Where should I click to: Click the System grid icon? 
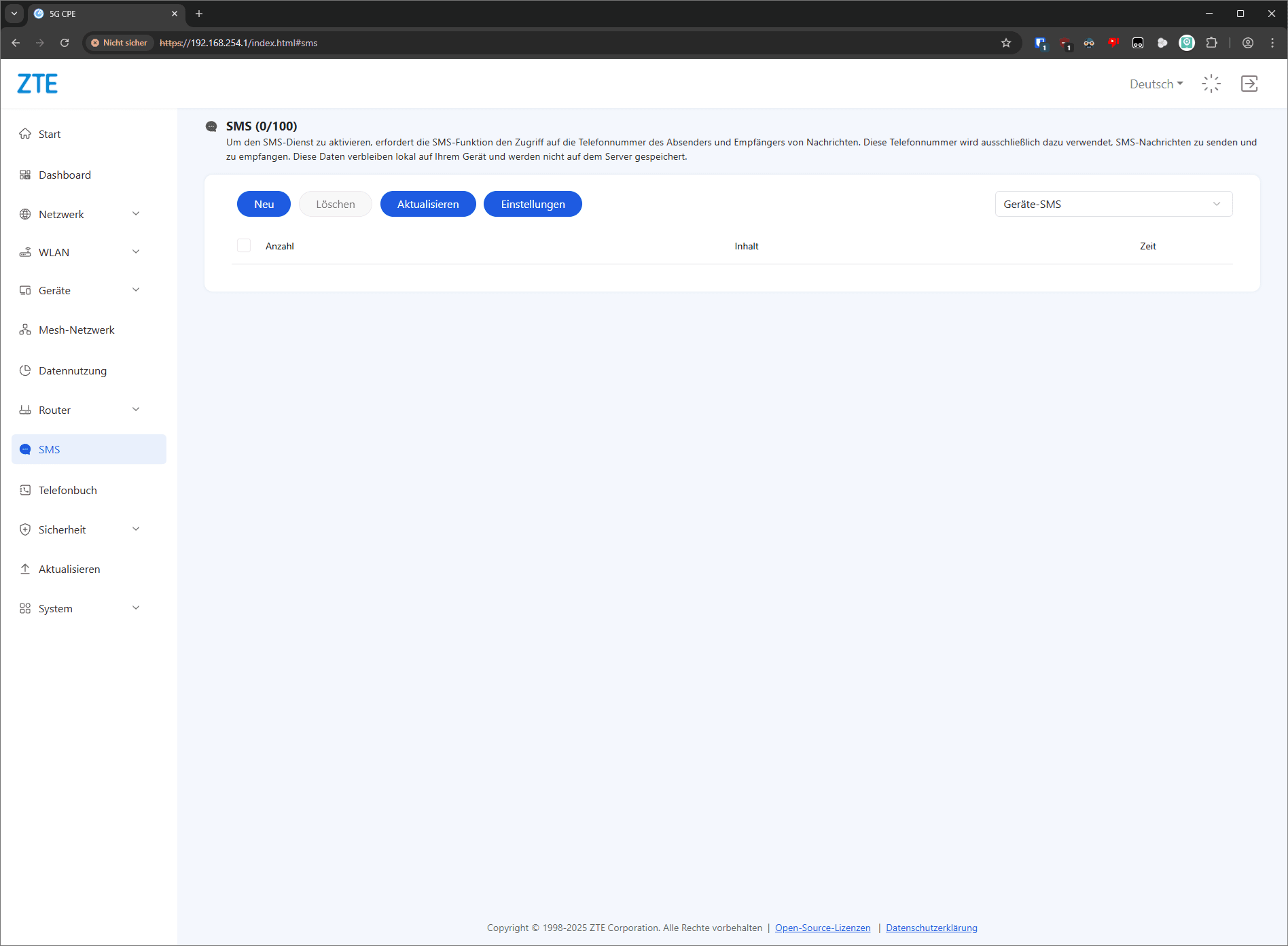[x=25, y=608]
